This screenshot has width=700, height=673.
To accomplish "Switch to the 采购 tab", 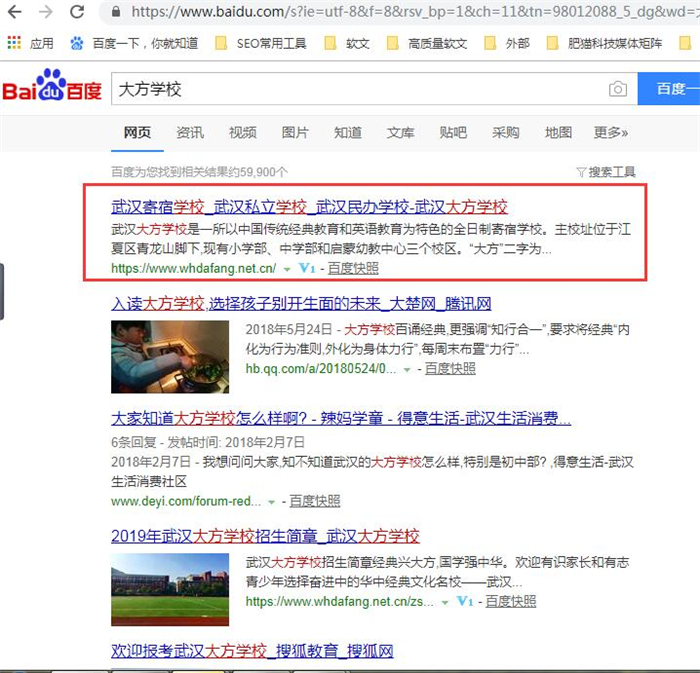I will coord(506,133).
